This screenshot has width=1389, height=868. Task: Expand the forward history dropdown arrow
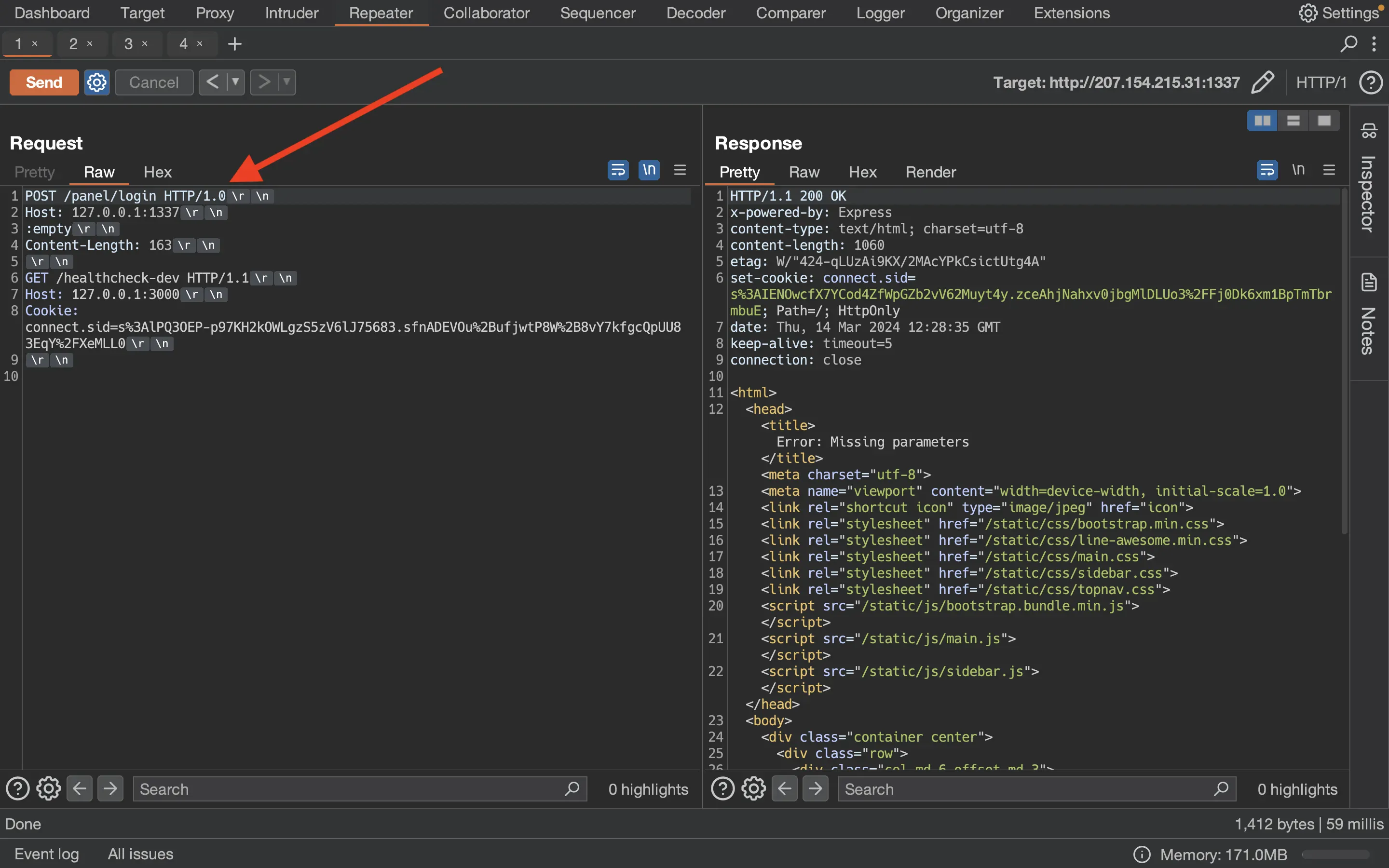(287, 82)
